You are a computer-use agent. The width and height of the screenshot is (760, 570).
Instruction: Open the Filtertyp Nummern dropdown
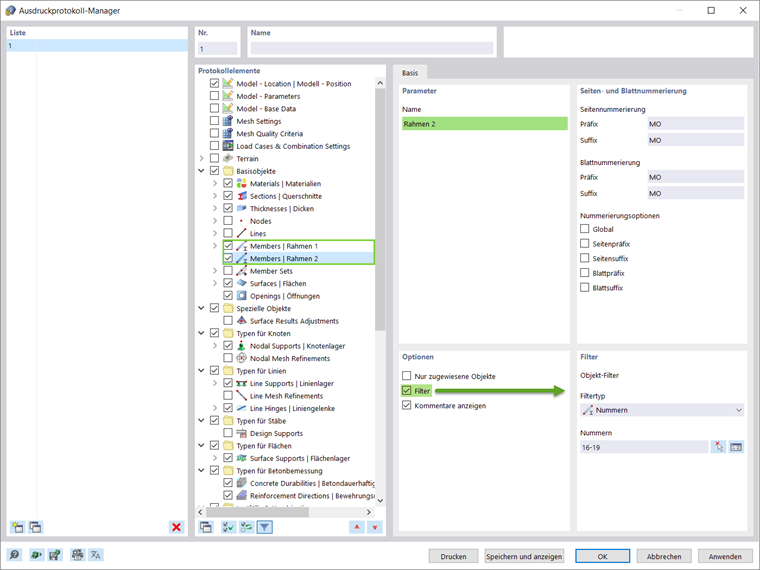(x=662, y=410)
